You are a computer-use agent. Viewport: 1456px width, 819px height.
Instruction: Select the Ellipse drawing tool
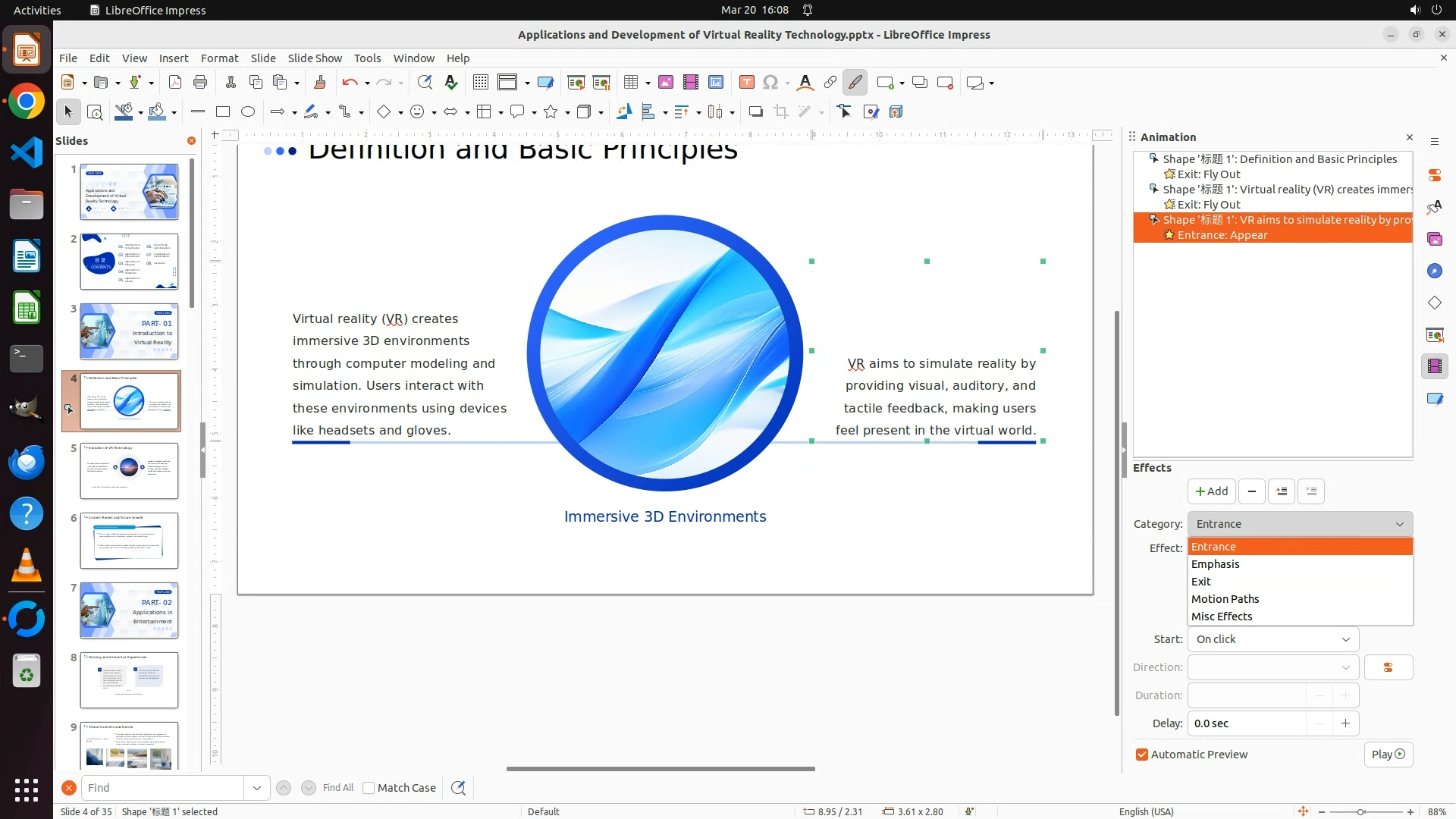pyautogui.click(x=248, y=112)
